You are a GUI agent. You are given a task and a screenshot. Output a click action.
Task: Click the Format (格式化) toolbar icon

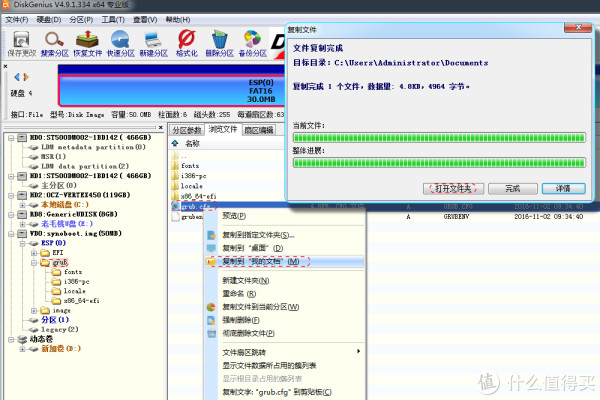tap(186, 44)
